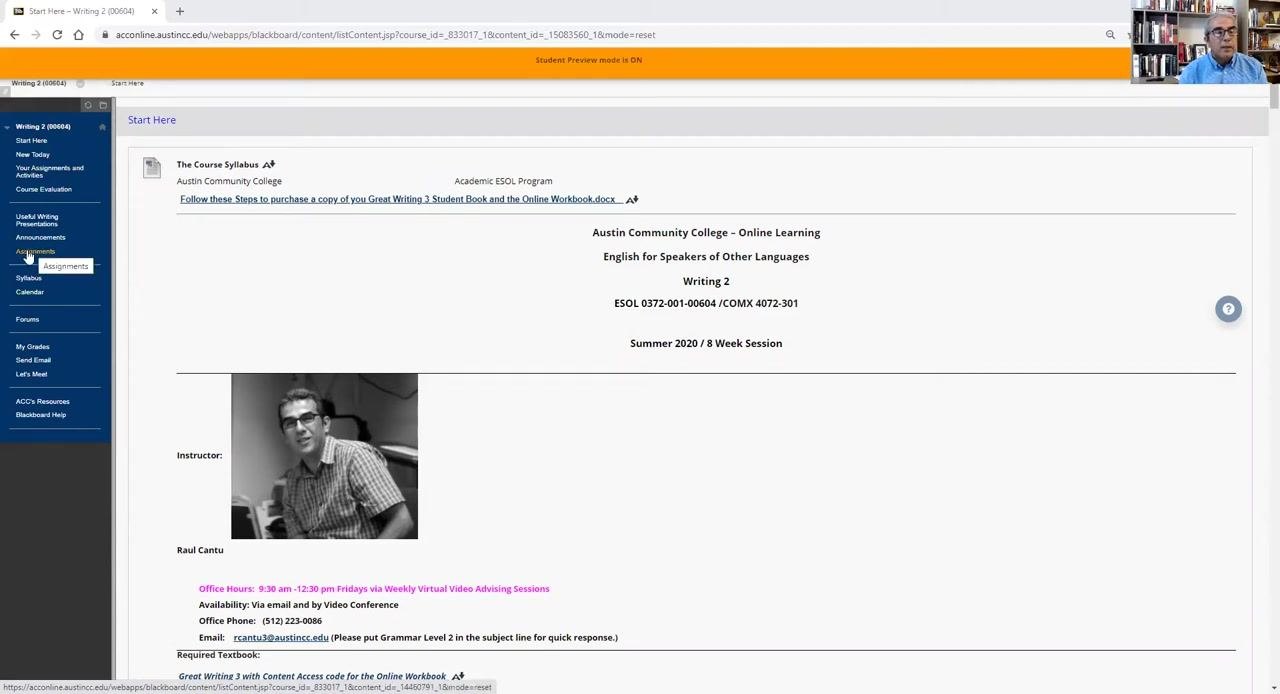Click the breadcrumb dropdown circle near Writing 2

80,83
